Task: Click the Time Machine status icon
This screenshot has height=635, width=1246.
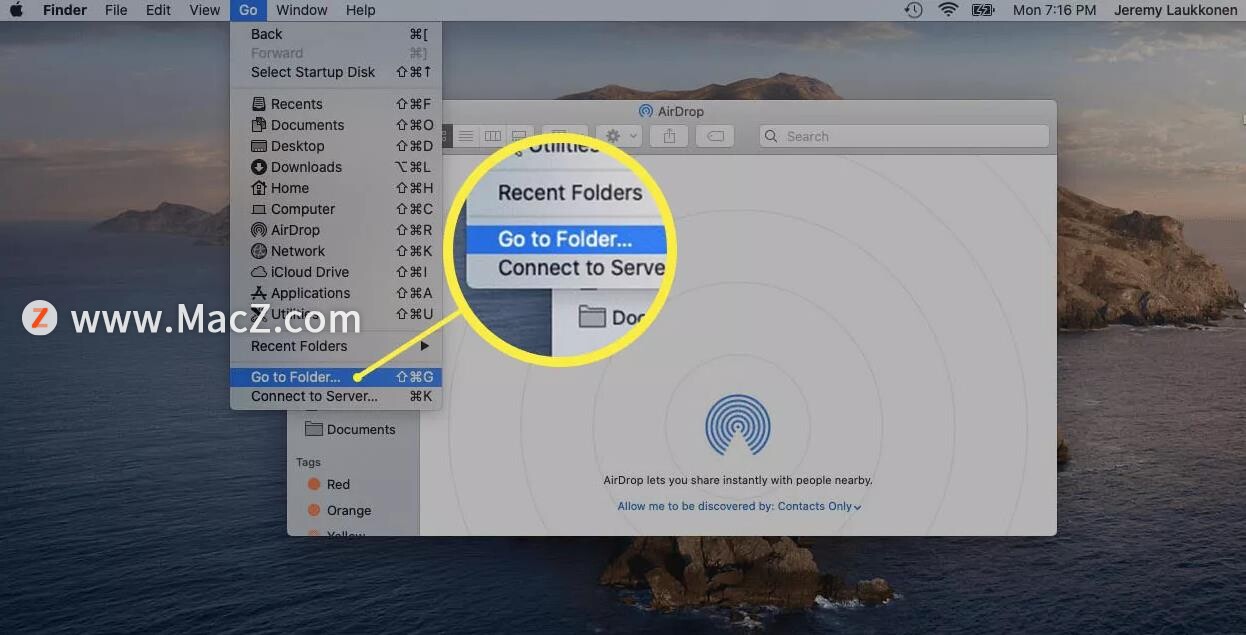Action: tap(913, 10)
